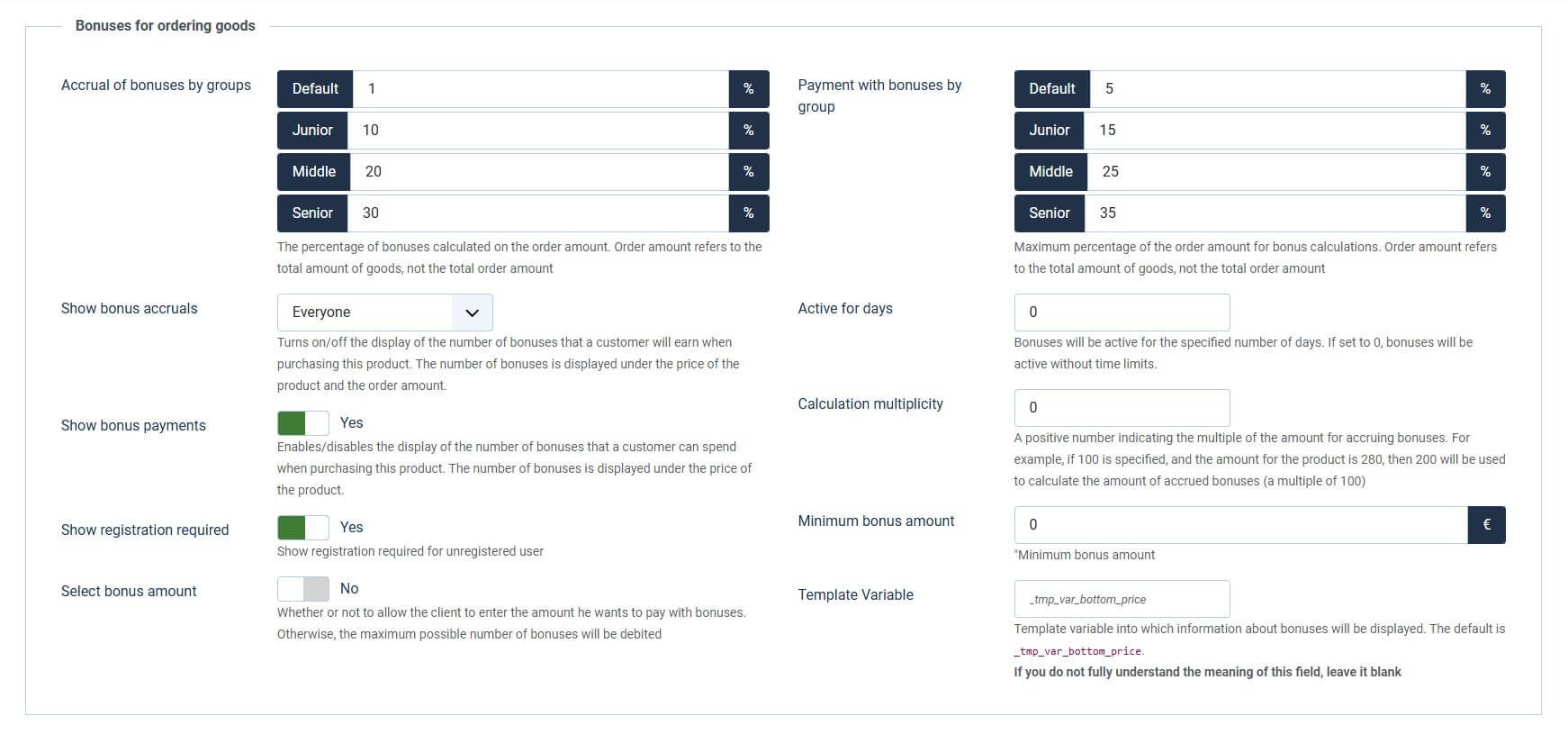Click the Template Variable text field
This screenshot has width=1568, height=734.
click(x=1121, y=600)
